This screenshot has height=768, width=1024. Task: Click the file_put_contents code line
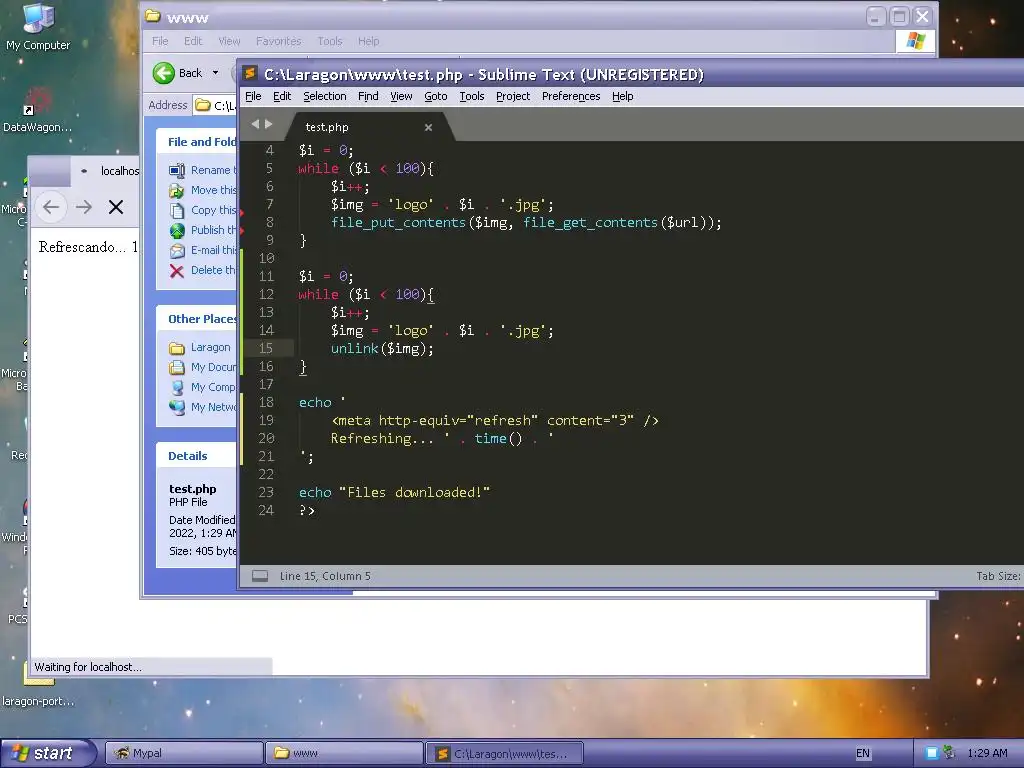(x=526, y=223)
